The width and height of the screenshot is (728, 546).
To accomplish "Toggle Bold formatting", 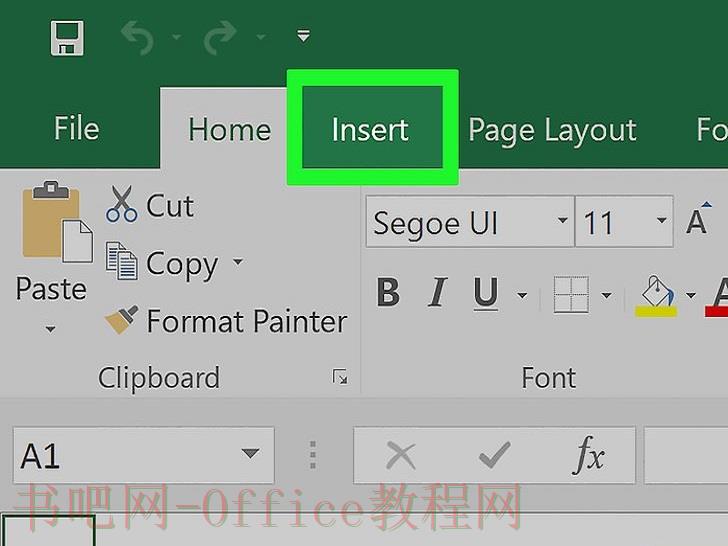I will tap(388, 293).
